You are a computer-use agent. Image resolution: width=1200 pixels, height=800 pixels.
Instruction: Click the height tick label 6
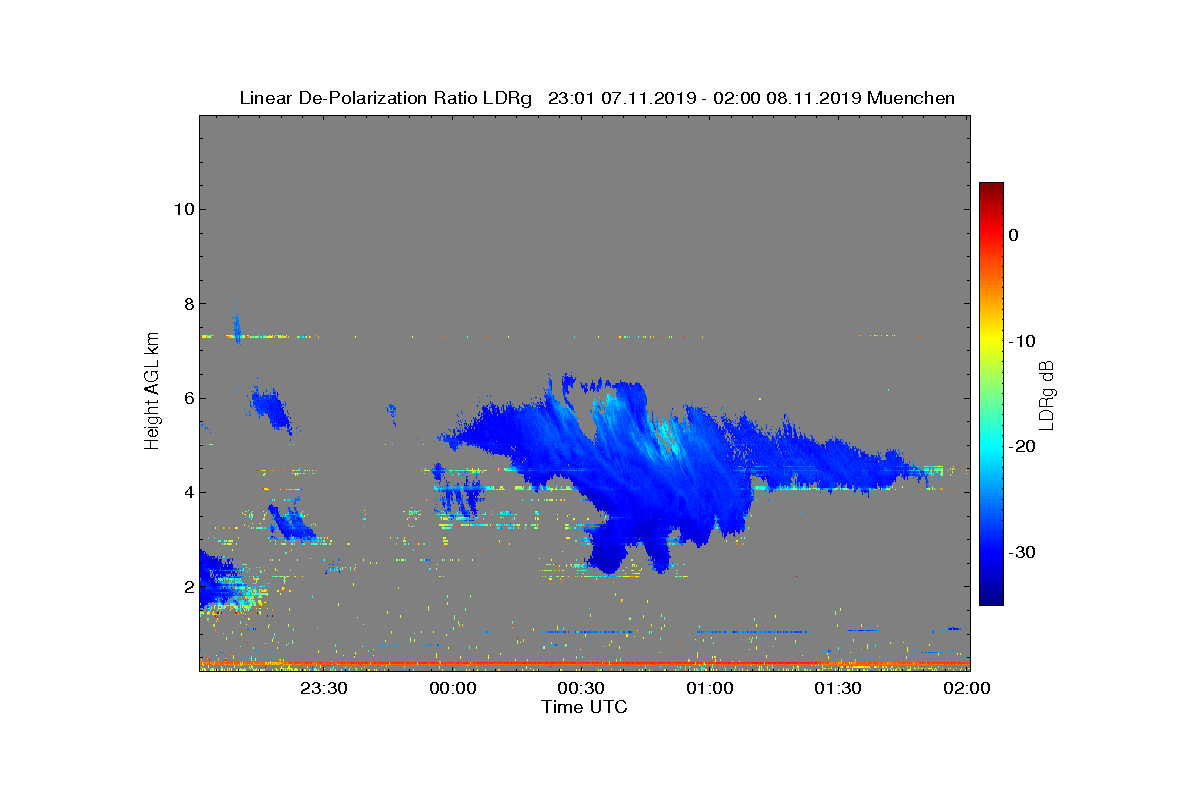(187, 398)
